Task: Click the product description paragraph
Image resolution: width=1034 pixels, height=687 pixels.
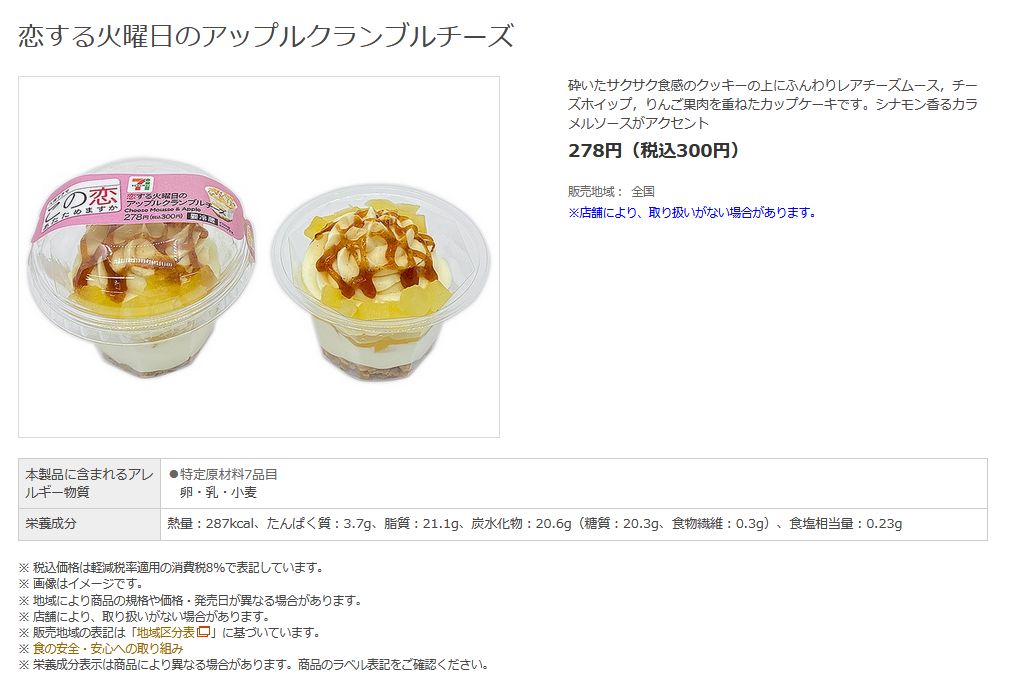Action: [x=773, y=104]
